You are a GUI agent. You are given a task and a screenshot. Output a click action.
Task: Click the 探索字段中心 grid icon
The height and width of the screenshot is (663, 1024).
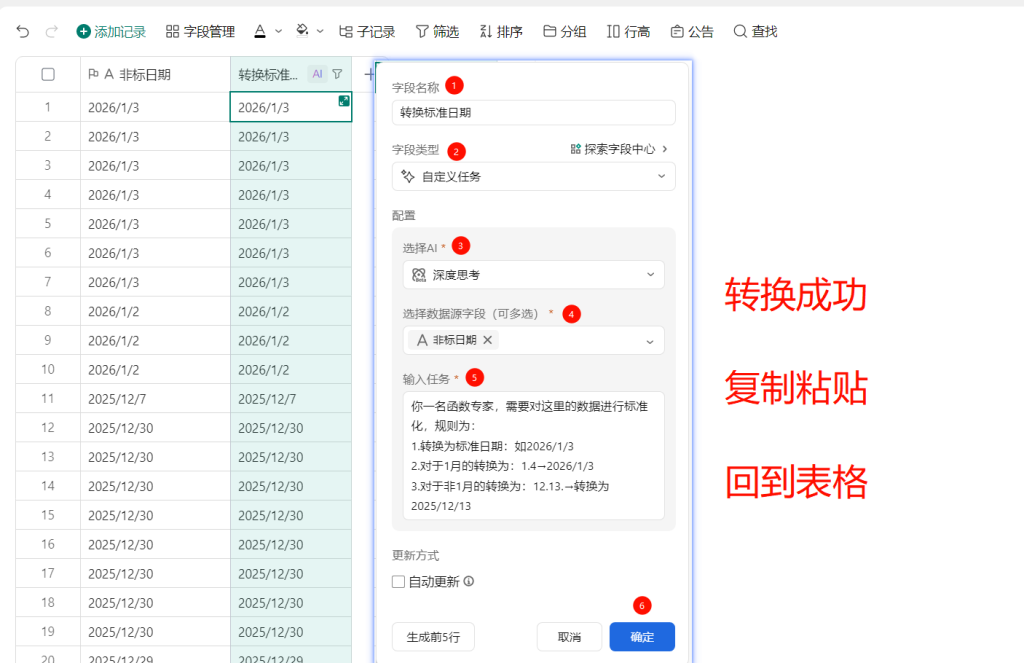[575, 149]
